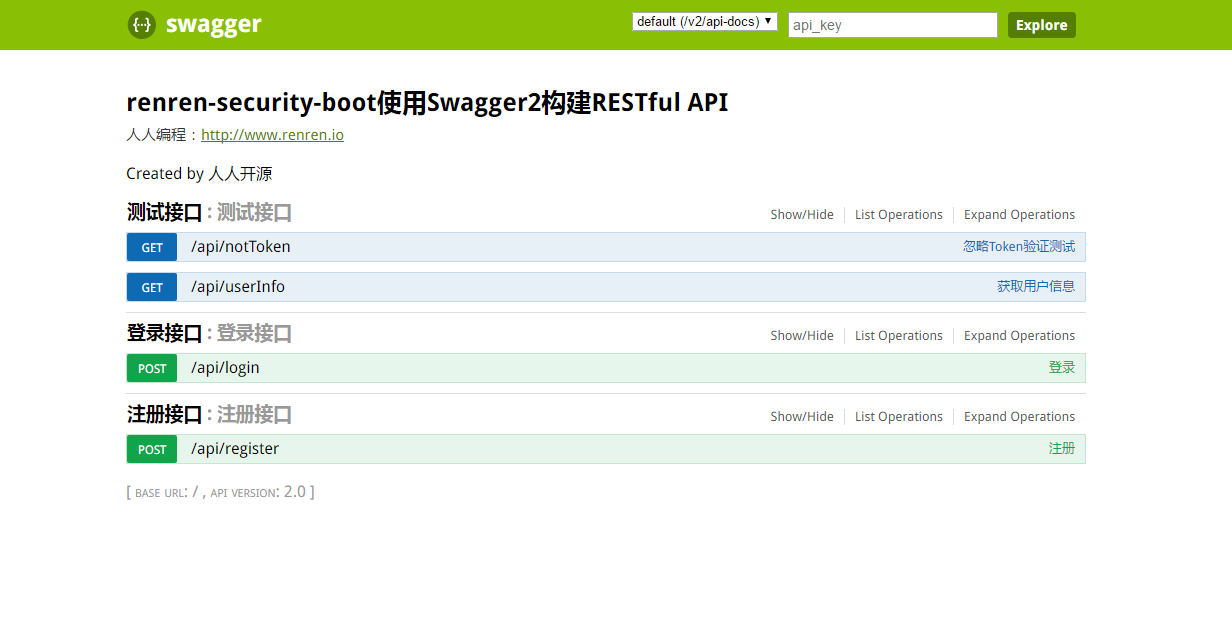
Task: Click Show/Hide for 测试接口 section
Action: click(802, 215)
